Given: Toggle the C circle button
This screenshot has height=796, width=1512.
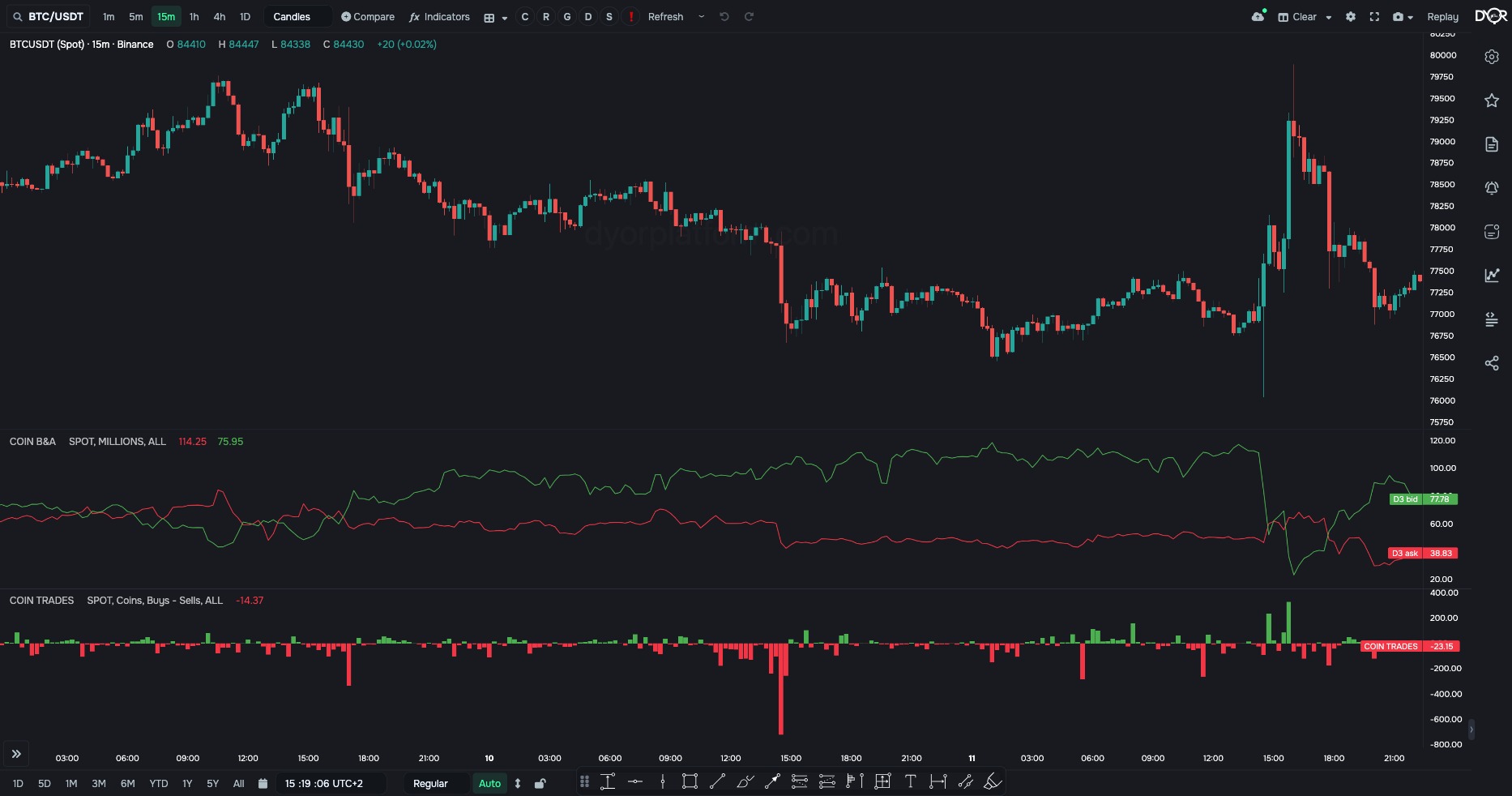Looking at the screenshot, I should coord(525,16).
